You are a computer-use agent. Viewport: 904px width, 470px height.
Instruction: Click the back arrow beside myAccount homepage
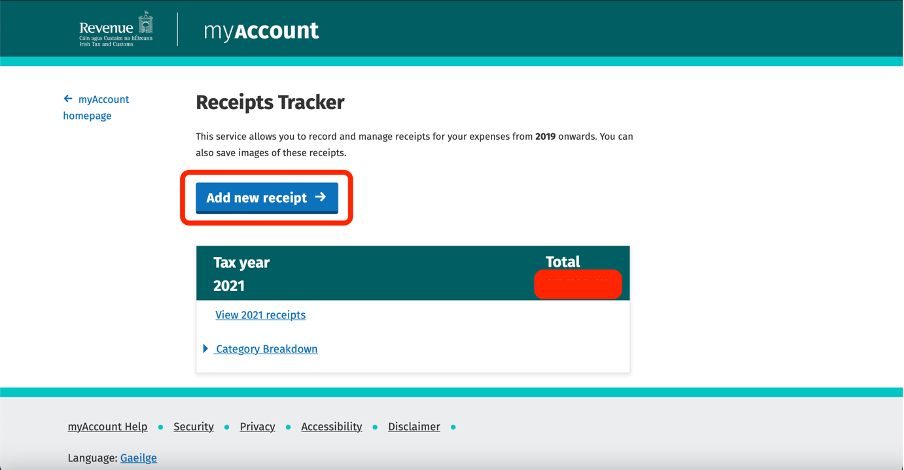click(68, 99)
